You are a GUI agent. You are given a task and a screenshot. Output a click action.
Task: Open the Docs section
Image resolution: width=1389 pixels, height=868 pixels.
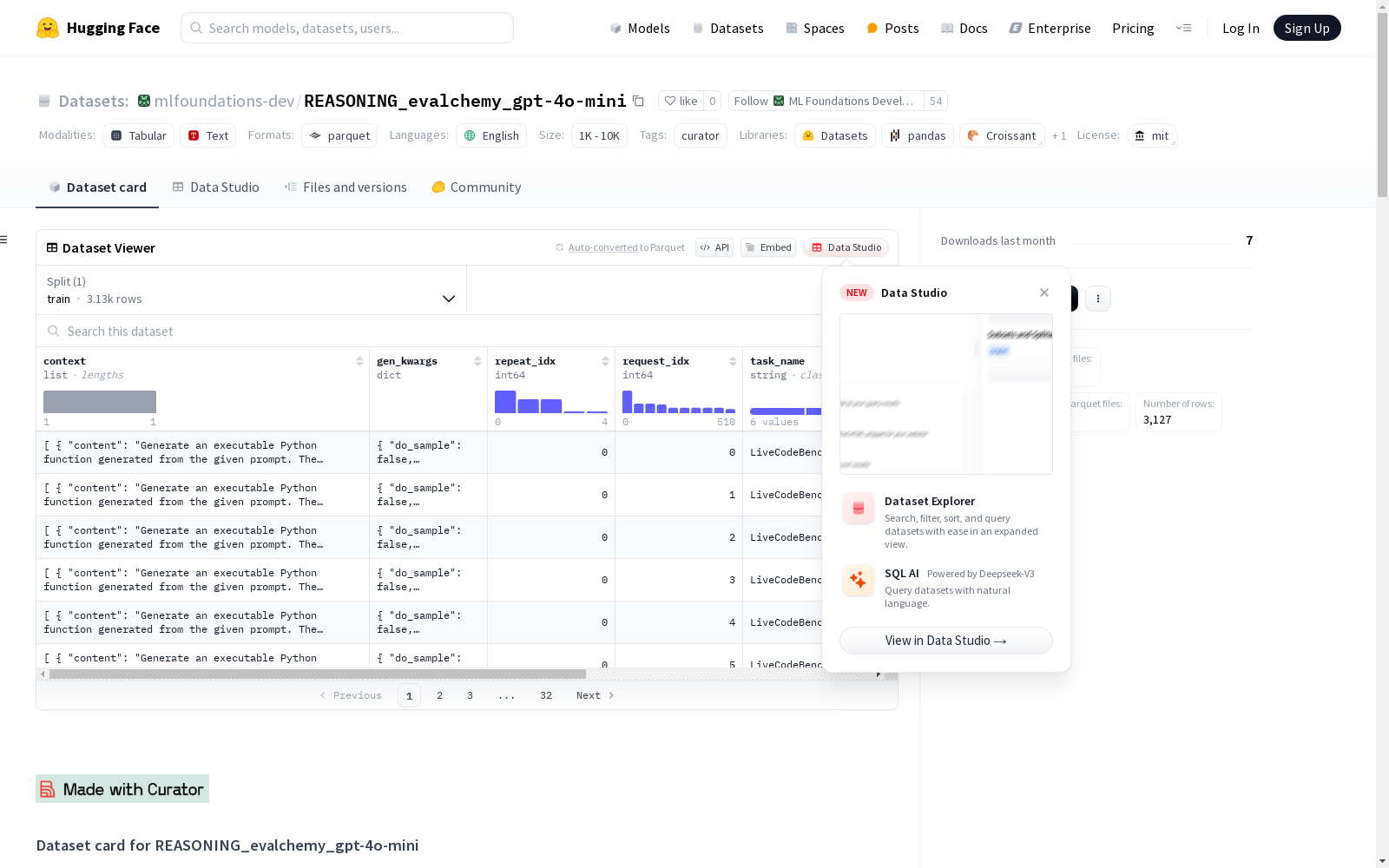coord(964,28)
